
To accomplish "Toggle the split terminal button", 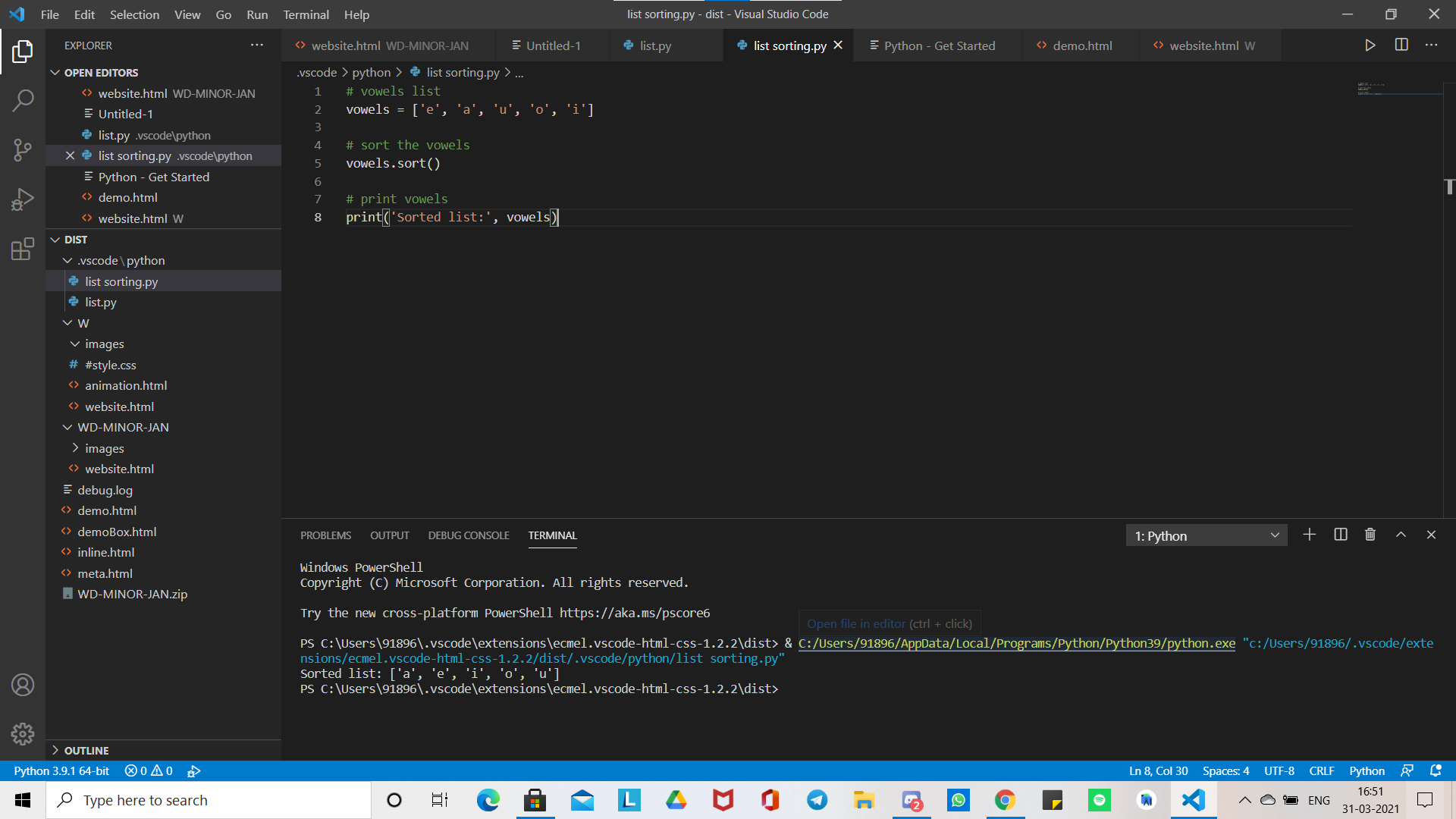I will [1341, 535].
